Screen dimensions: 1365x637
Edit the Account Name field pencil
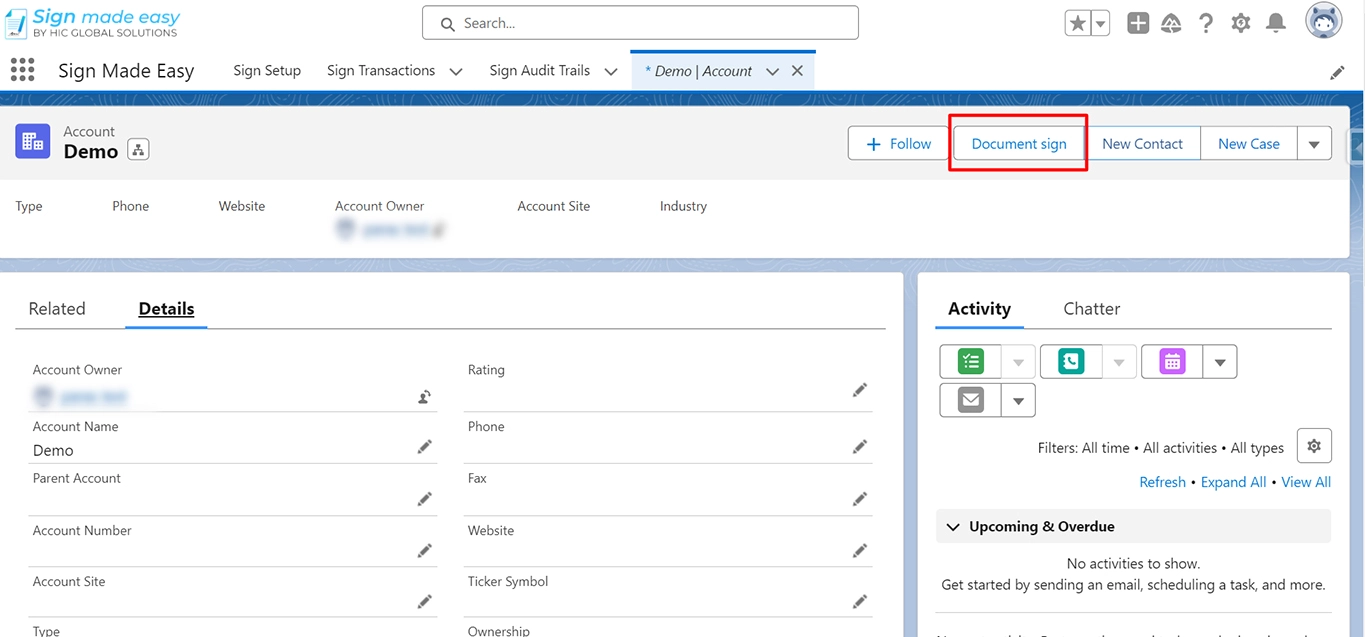425,446
